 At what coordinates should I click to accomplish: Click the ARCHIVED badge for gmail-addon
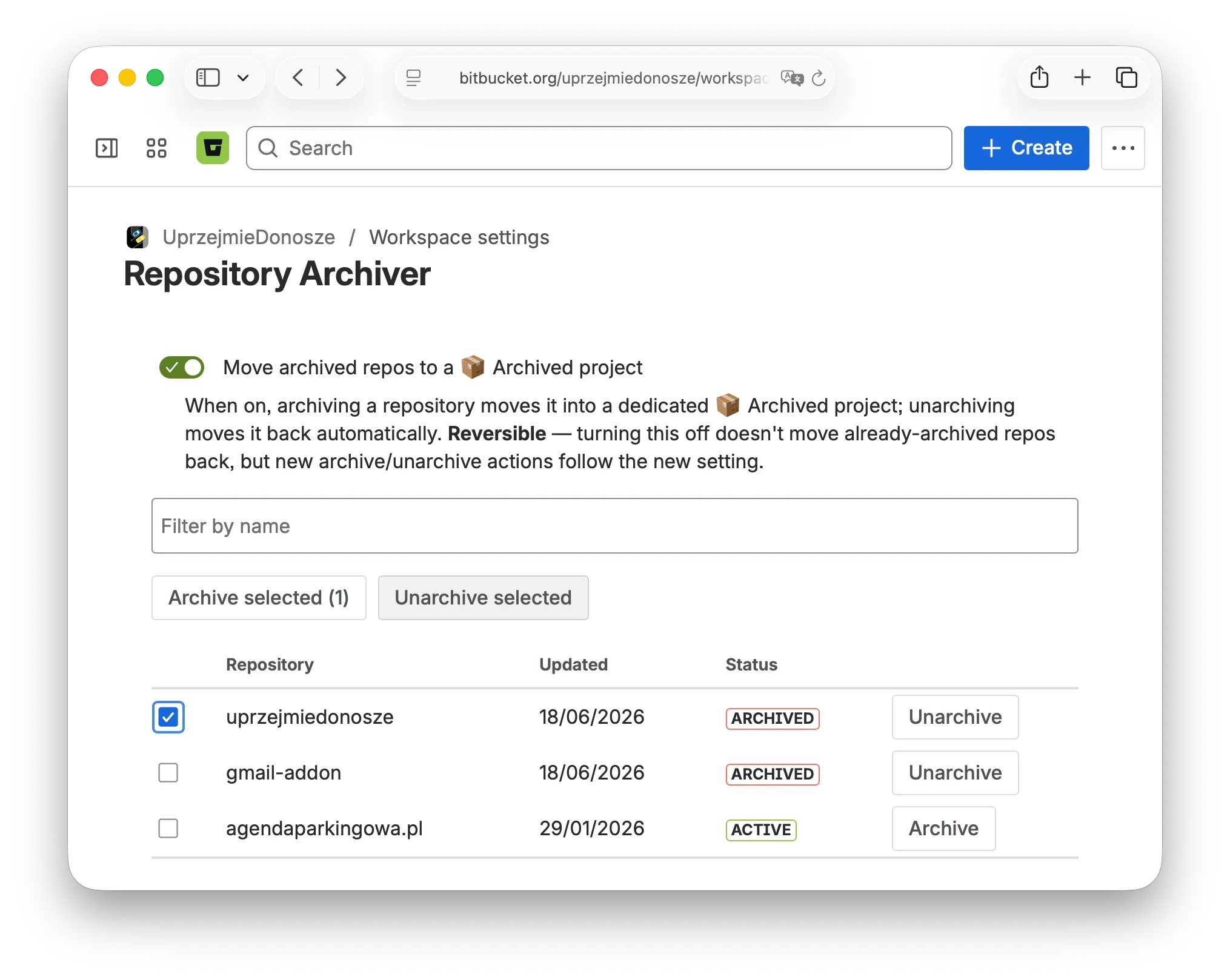[x=773, y=774]
